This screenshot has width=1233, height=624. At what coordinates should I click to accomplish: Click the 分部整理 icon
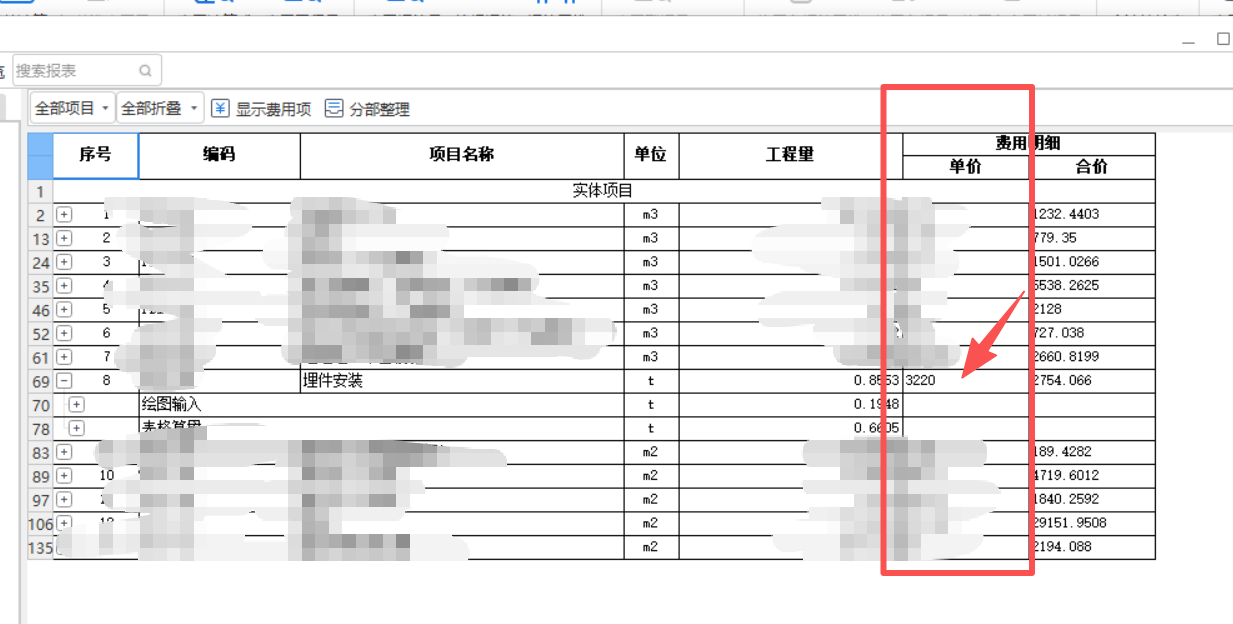tap(334, 107)
